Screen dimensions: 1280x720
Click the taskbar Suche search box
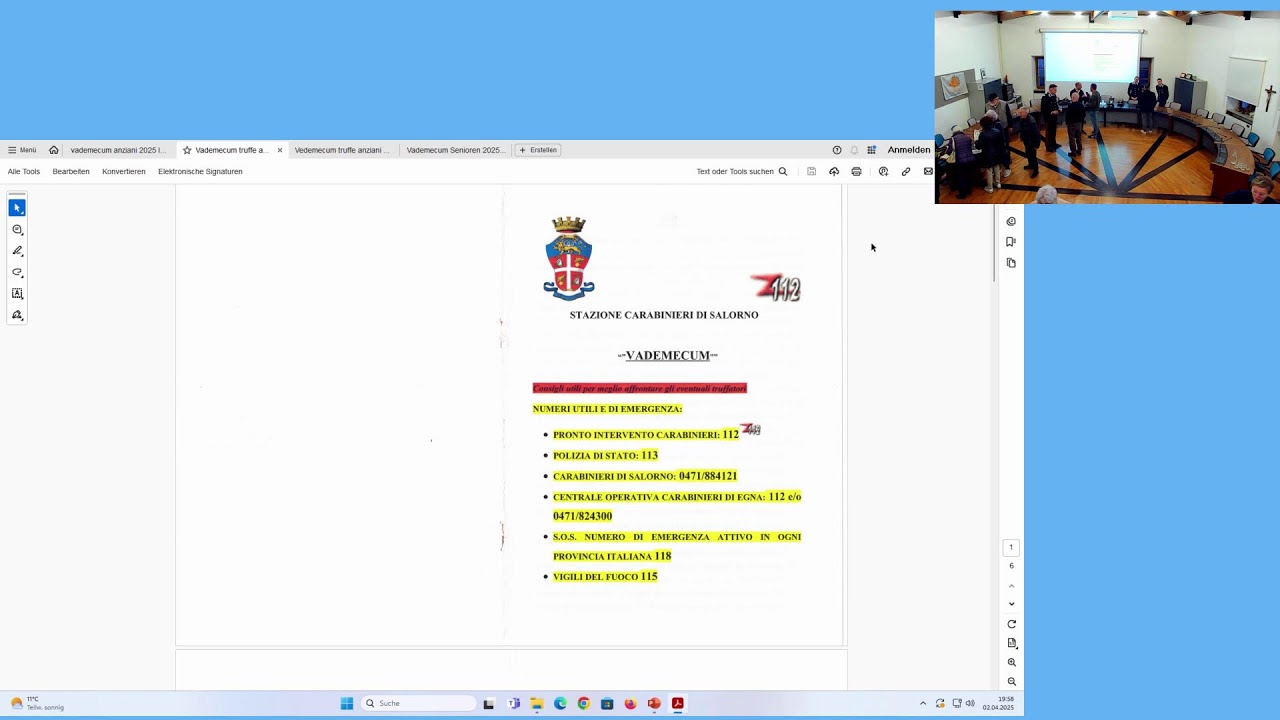[x=418, y=704]
